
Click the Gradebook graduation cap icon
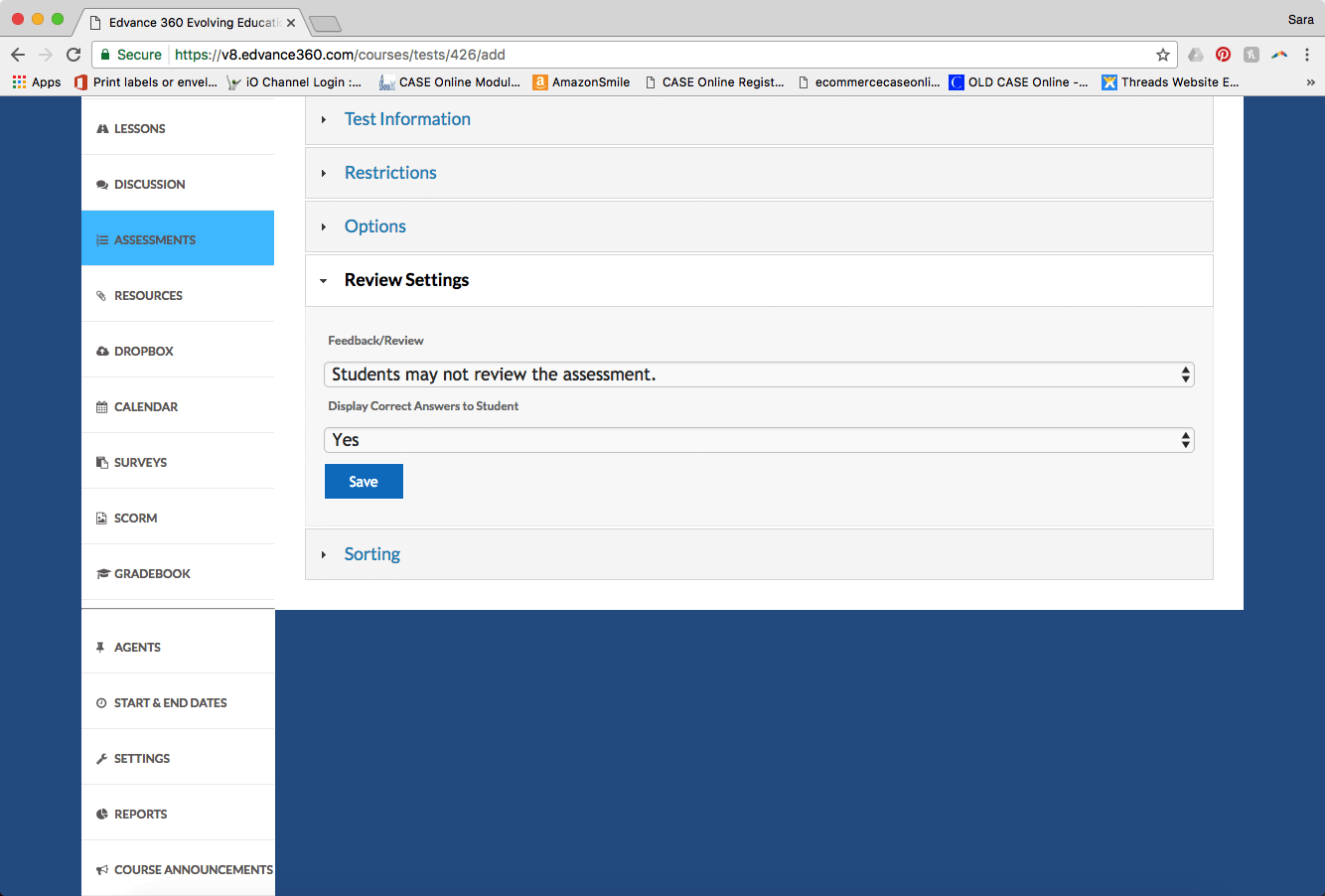coord(102,574)
